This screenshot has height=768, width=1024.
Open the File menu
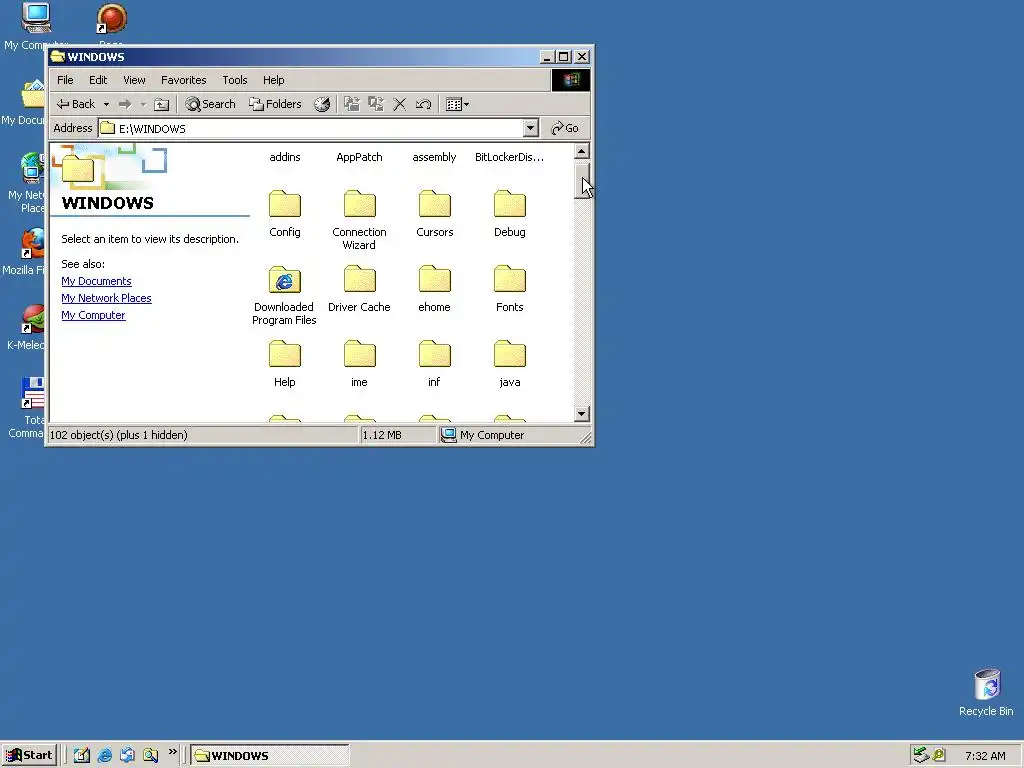[x=65, y=80]
